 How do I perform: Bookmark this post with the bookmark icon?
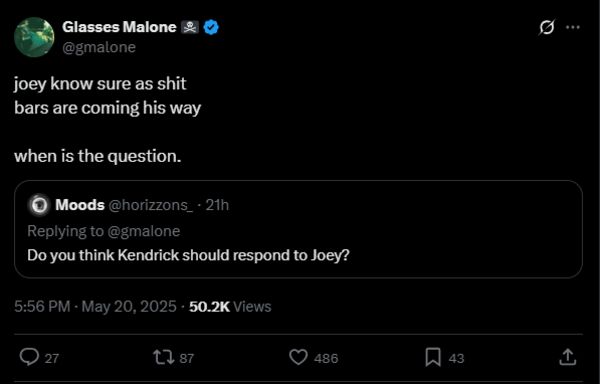[433, 358]
